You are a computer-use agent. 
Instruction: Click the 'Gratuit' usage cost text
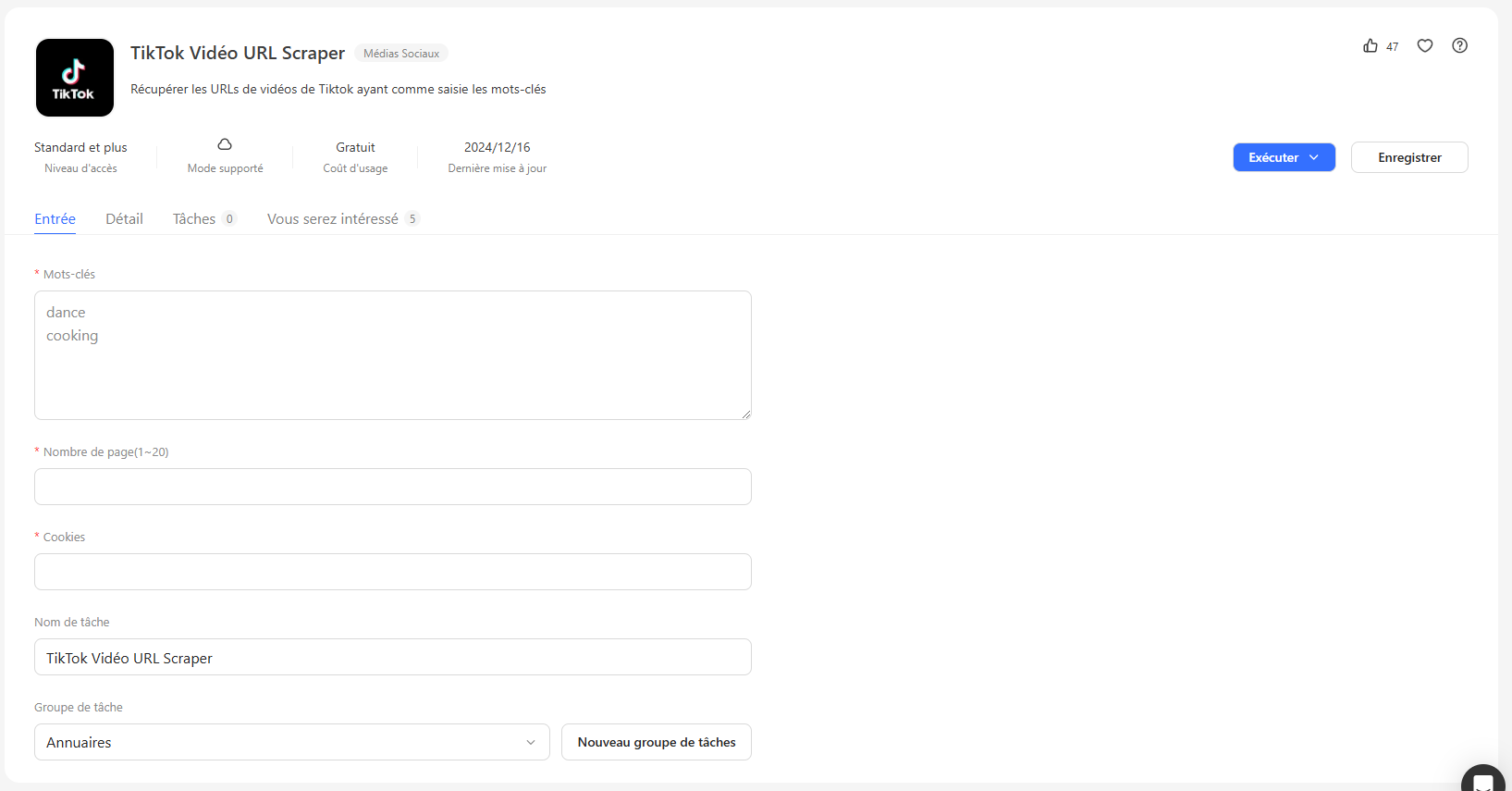pyautogui.click(x=355, y=147)
